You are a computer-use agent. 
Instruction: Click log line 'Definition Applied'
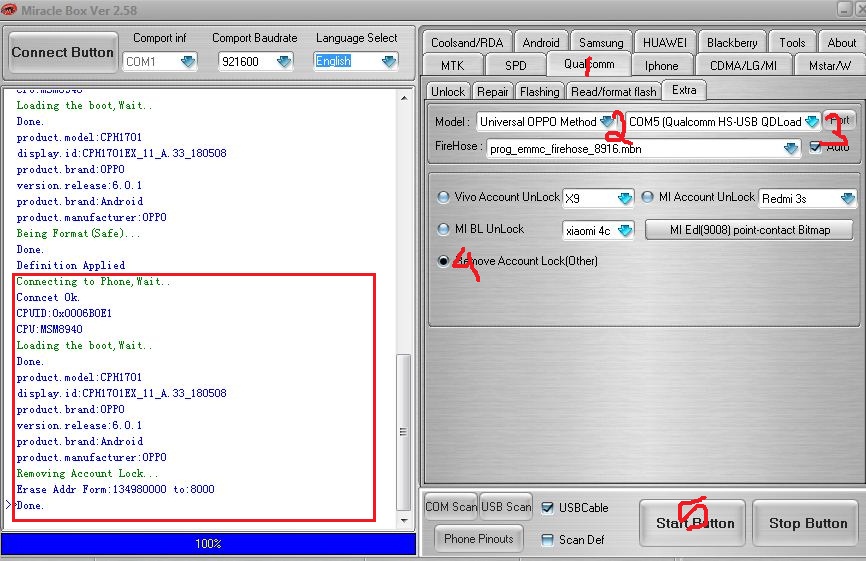(x=71, y=265)
